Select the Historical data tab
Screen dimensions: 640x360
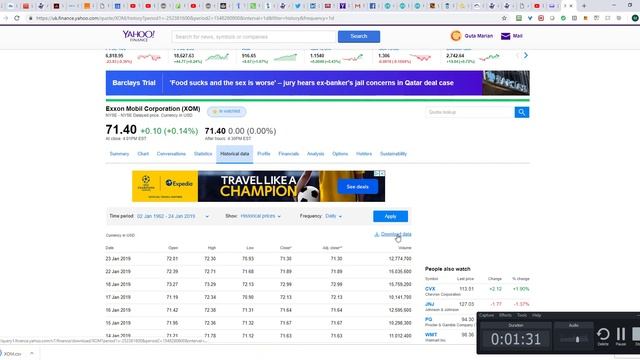point(235,154)
